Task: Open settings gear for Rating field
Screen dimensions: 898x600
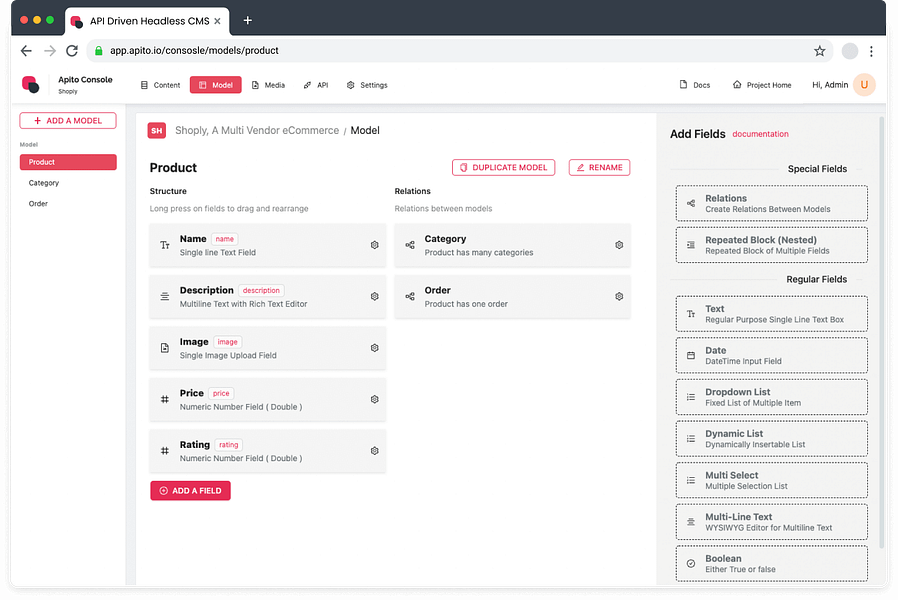Action: (375, 451)
